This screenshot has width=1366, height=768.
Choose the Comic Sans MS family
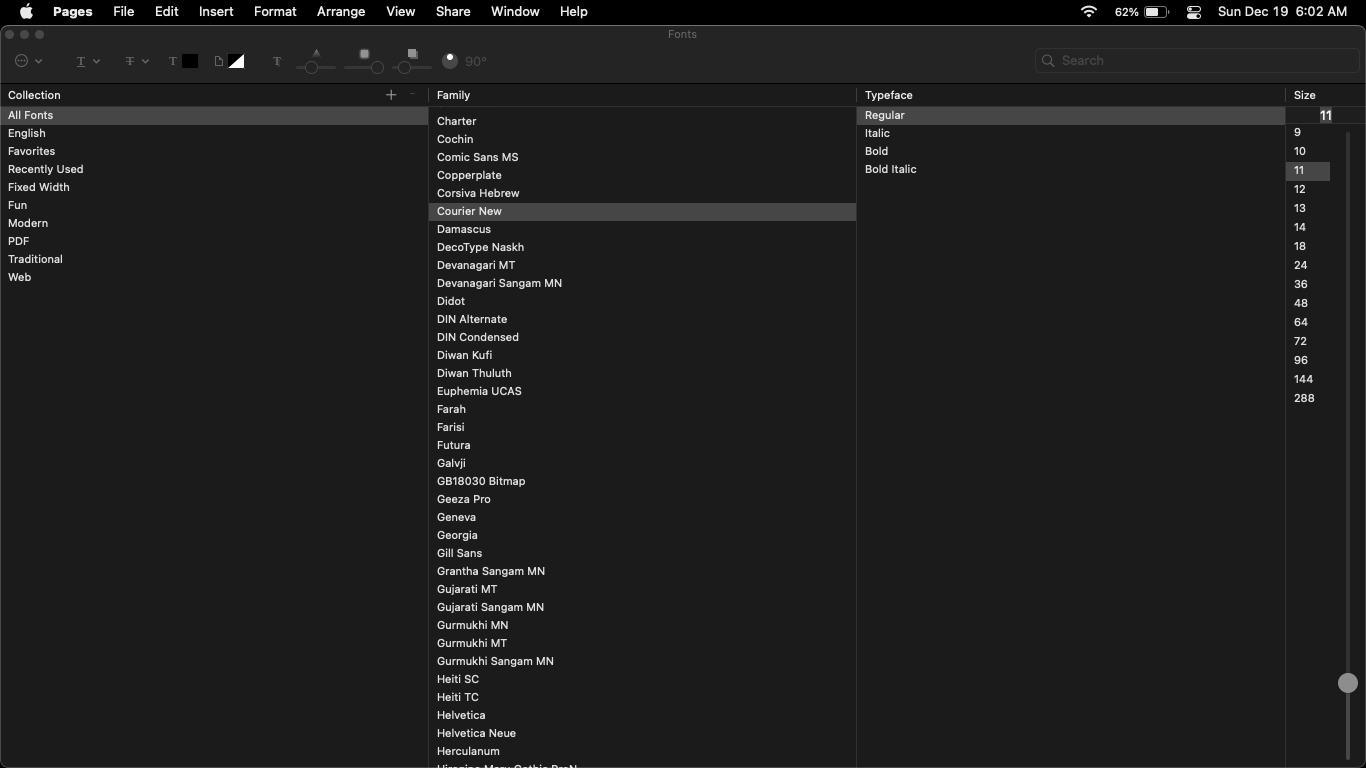[x=642, y=157]
